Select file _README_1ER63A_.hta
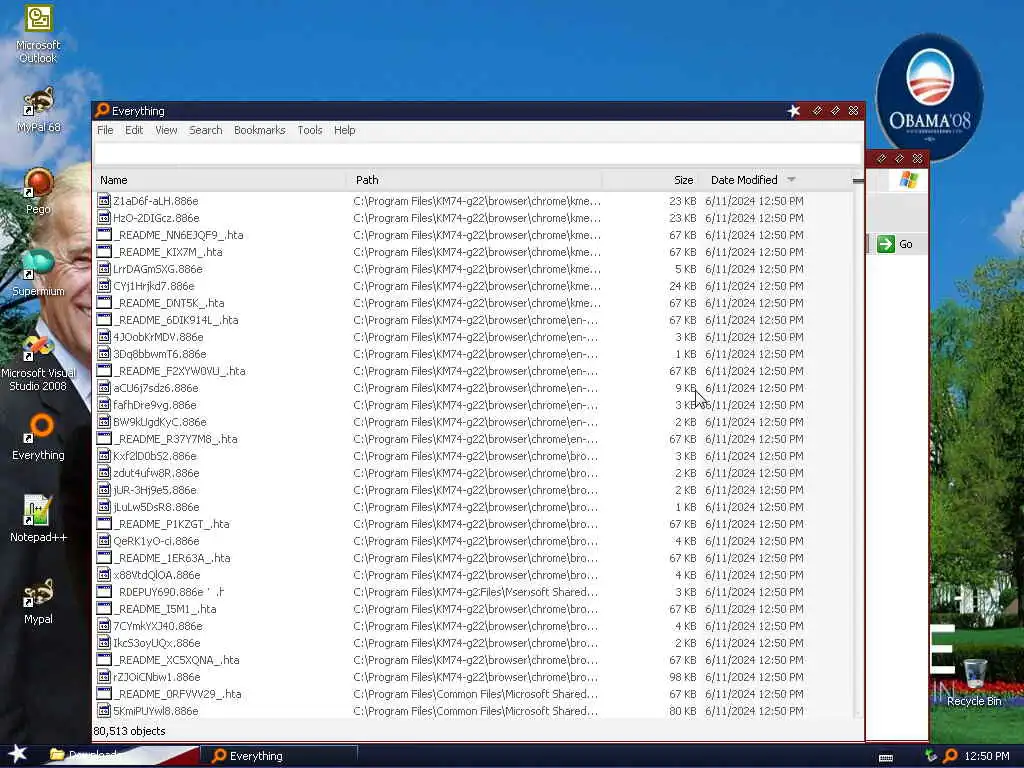 172,557
